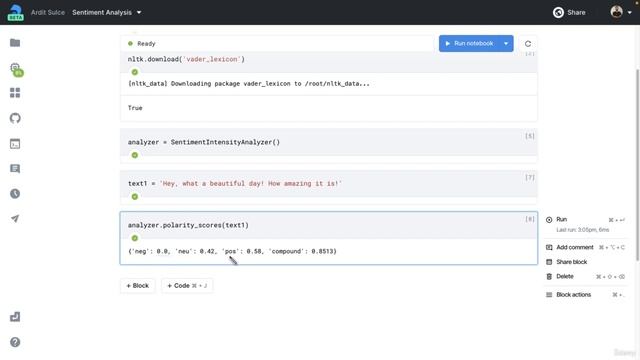The image size is (640, 360).
Task: Click the Share button
Action: (x=569, y=12)
